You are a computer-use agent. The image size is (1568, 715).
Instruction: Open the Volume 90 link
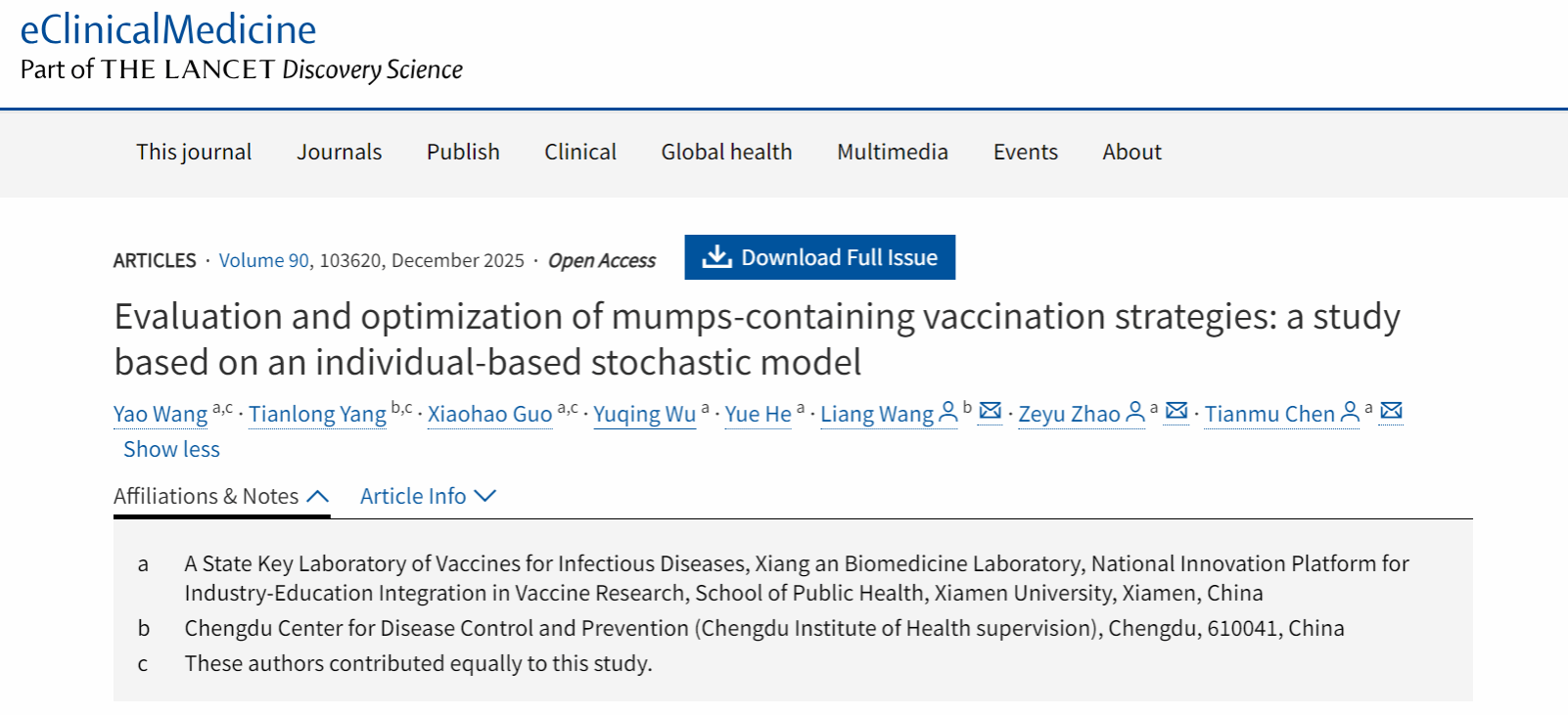tap(263, 260)
